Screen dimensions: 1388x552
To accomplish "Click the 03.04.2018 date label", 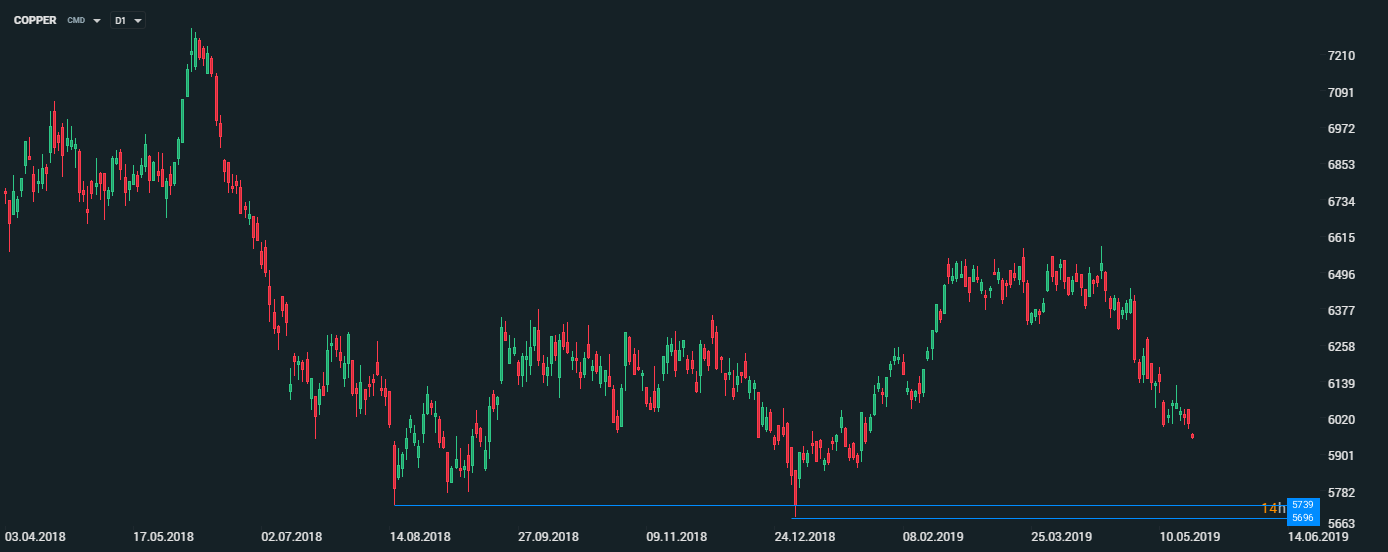I will pos(35,538).
